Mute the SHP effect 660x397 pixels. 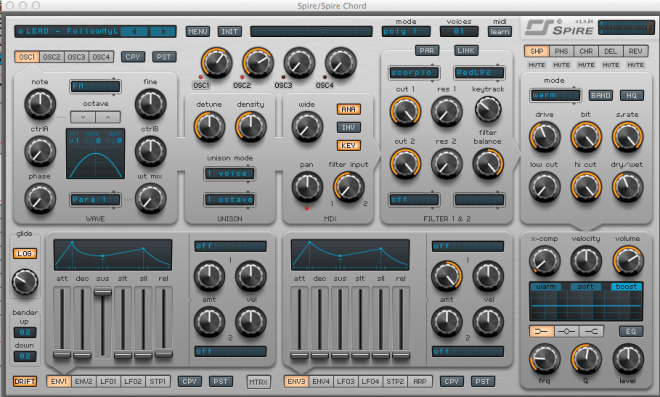click(x=536, y=65)
